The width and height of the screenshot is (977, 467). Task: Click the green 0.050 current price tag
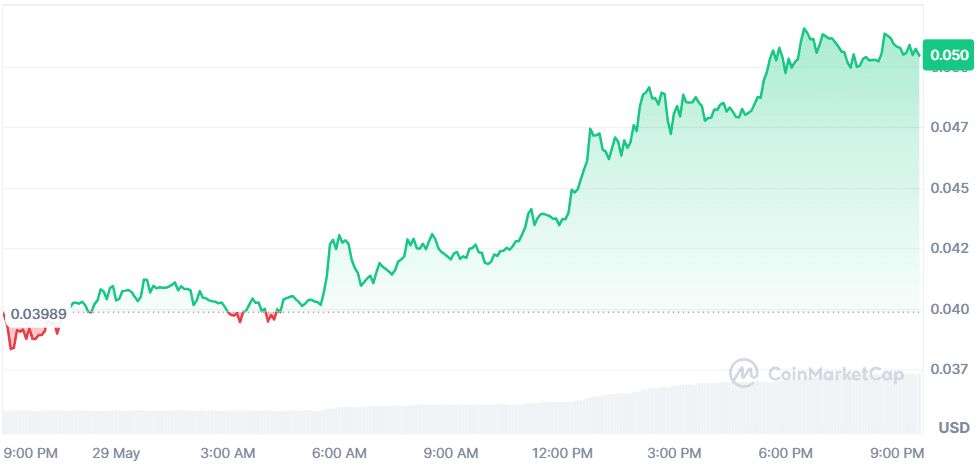[948, 56]
